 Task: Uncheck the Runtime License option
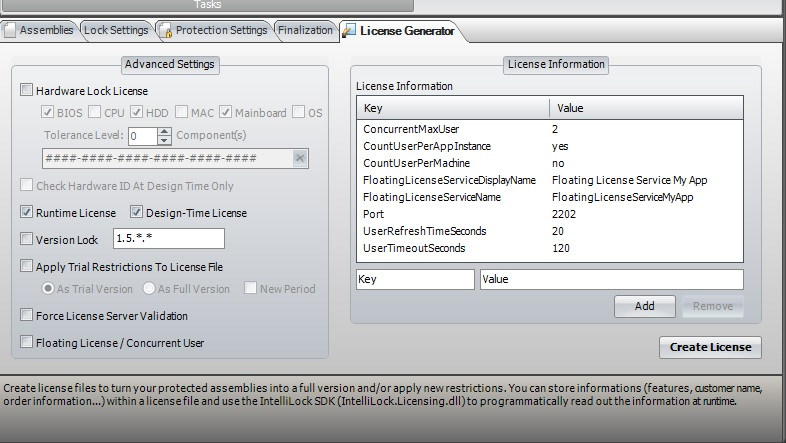coord(27,213)
